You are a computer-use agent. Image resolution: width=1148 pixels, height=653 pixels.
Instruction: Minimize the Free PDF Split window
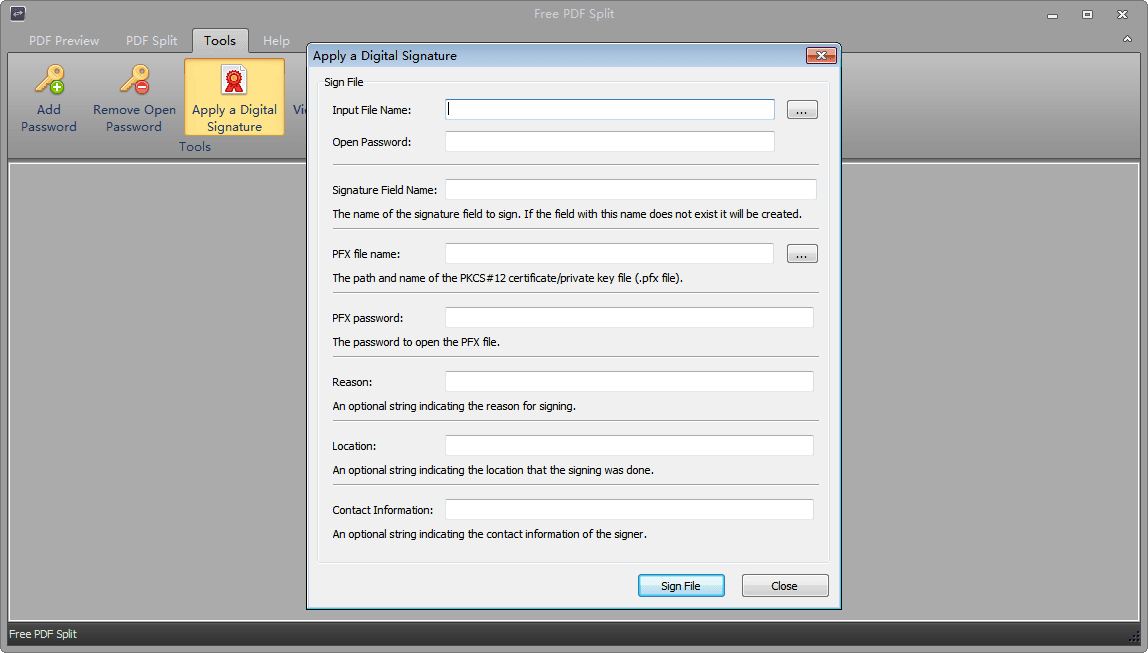coord(1052,15)
